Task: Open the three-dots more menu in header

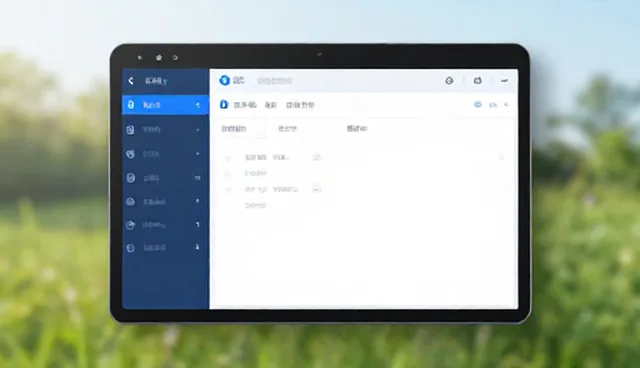Action: [504, 81]
